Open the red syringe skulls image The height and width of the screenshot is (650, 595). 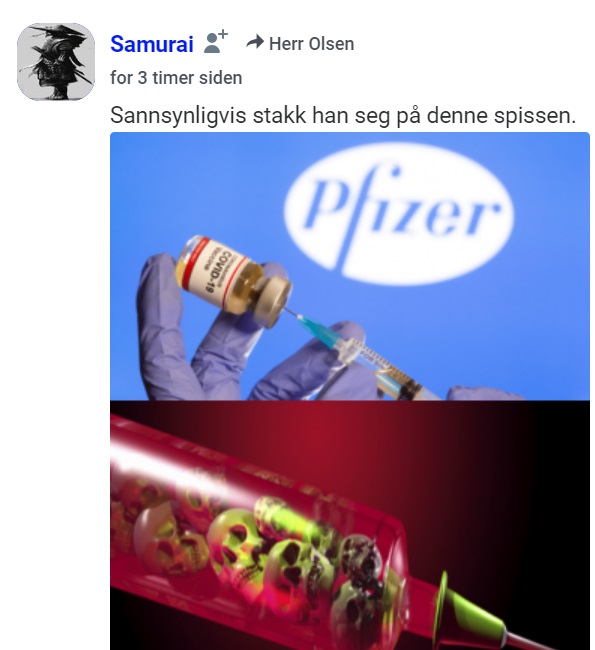pyautogui.click(x=350, y=525)
